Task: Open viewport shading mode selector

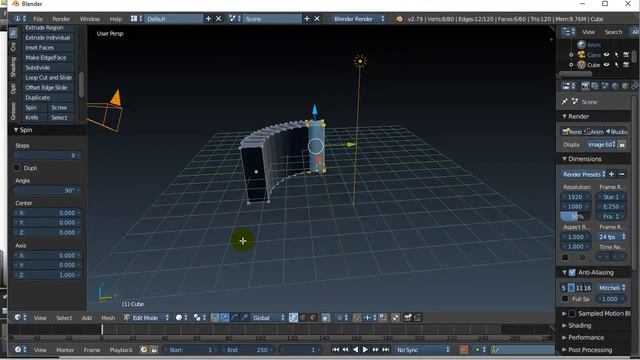Action: [x=182, y=317]
